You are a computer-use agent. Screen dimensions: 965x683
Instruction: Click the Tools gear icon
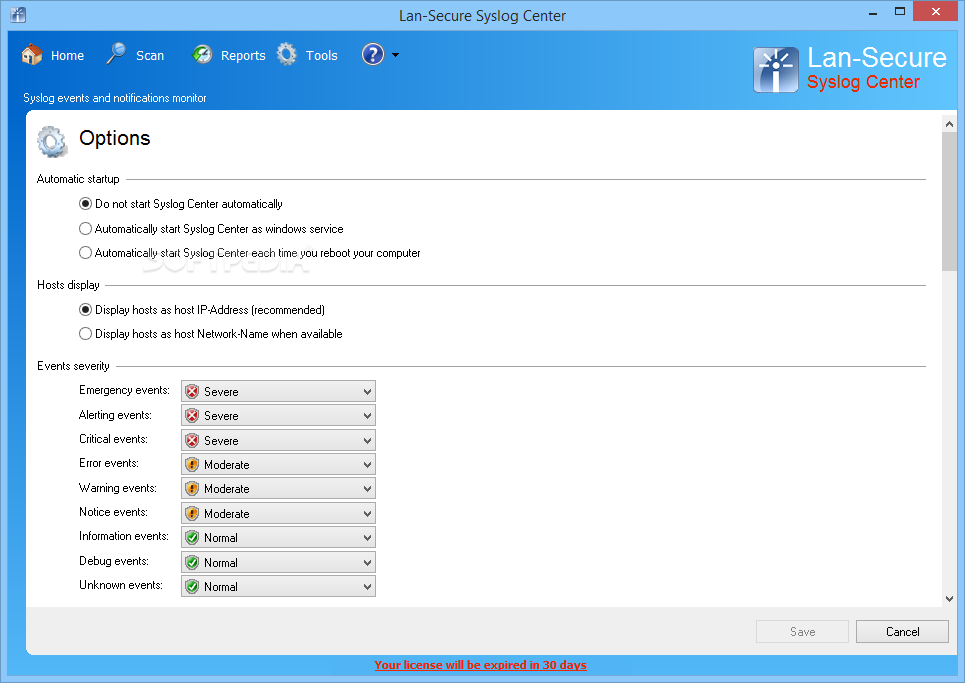(286, 54)
